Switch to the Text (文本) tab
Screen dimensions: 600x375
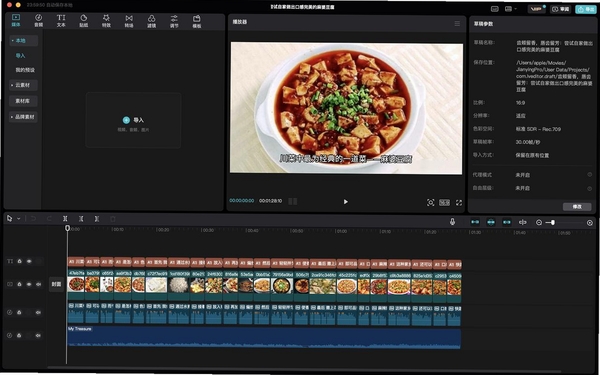(61, 21)
